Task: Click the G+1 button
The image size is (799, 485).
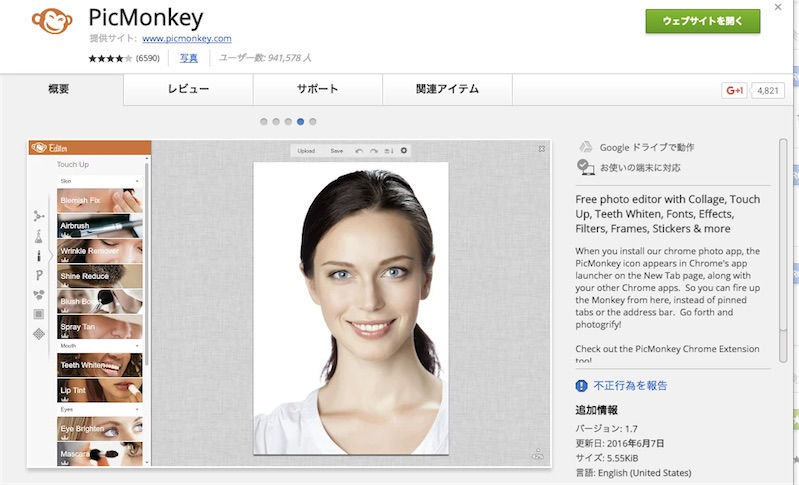Action: (x=734, y=90)
